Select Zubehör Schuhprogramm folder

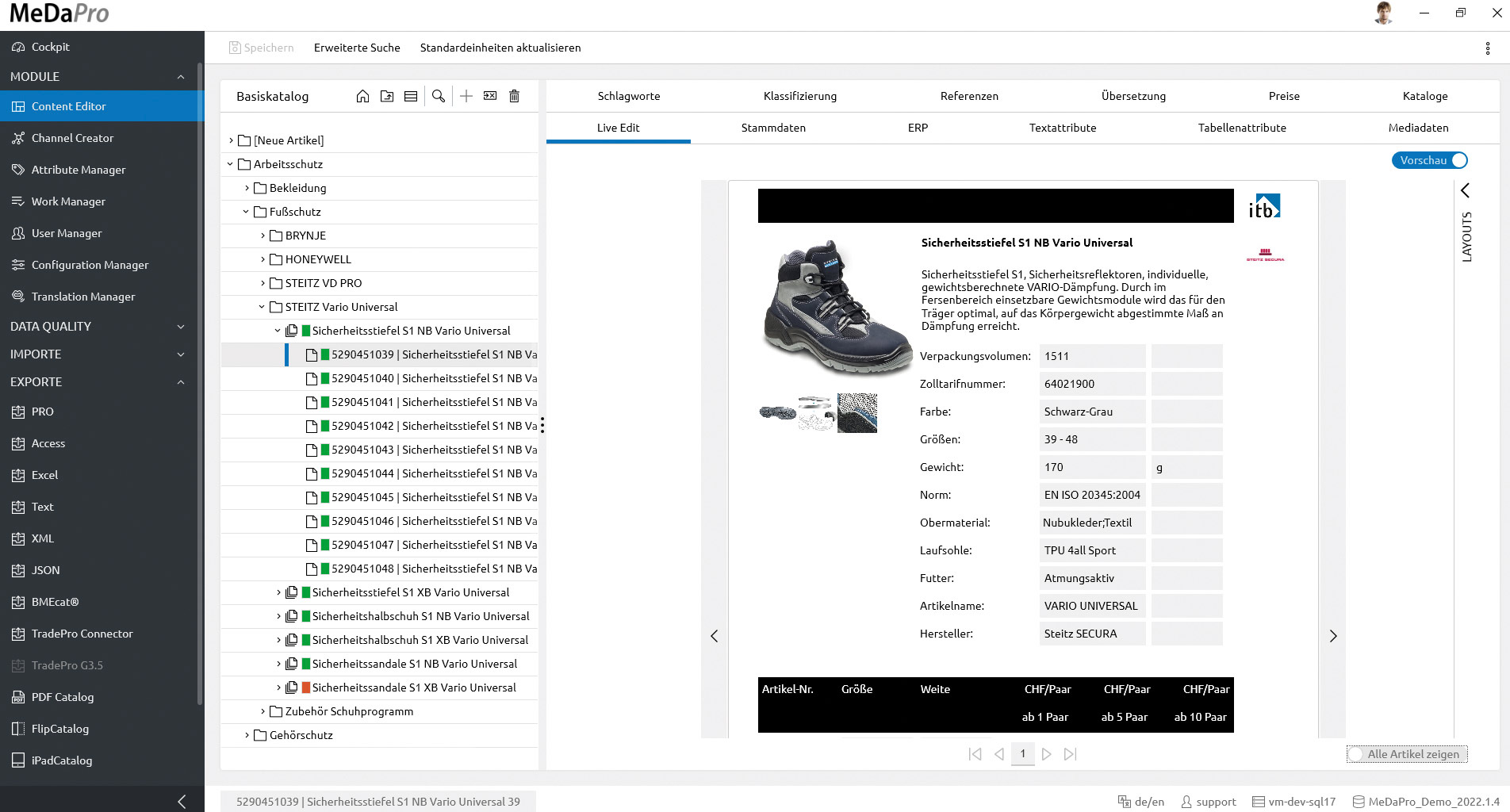[x=349, y=711]
